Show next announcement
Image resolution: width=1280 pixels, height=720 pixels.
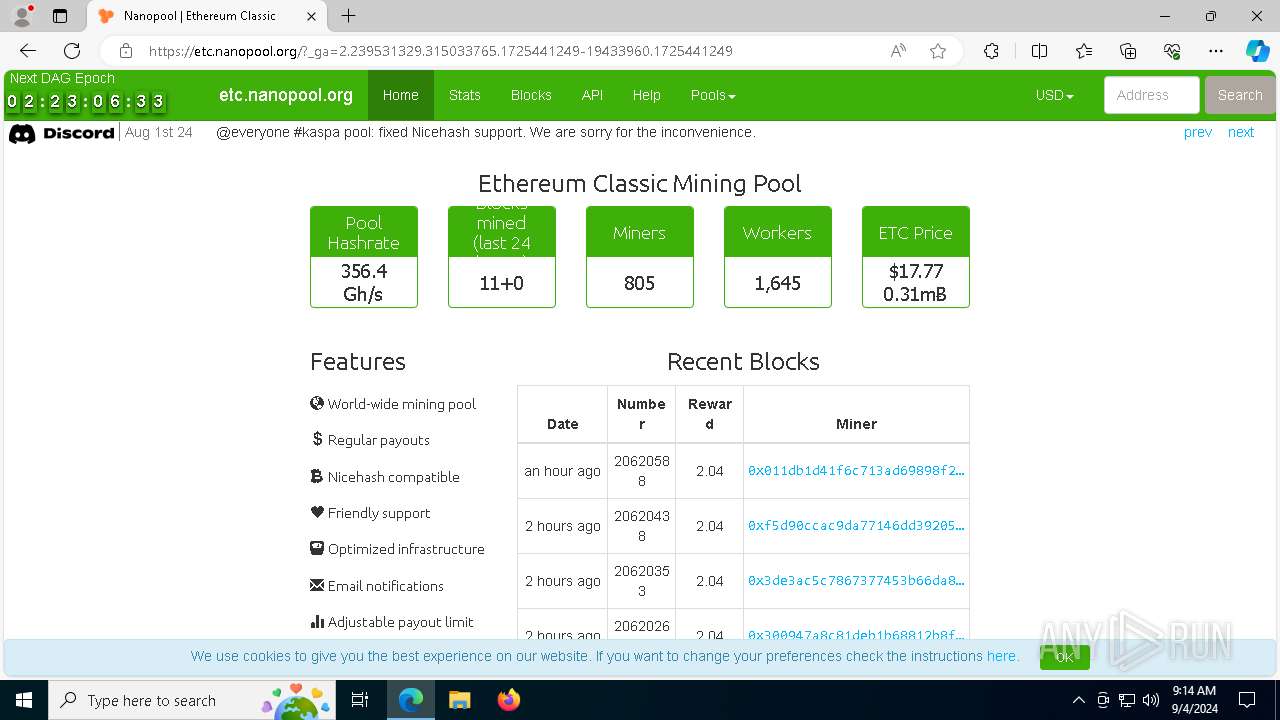(x=1240, y=132)
